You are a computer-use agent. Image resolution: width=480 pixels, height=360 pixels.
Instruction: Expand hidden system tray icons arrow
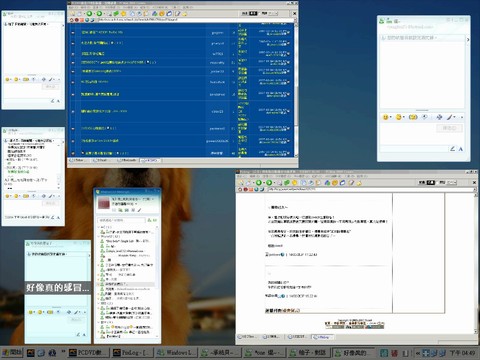point(418,353)
